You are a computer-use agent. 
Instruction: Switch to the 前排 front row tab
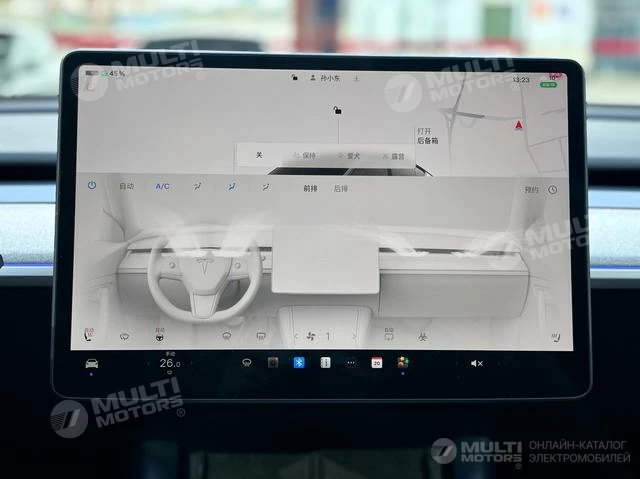point(310,188)
